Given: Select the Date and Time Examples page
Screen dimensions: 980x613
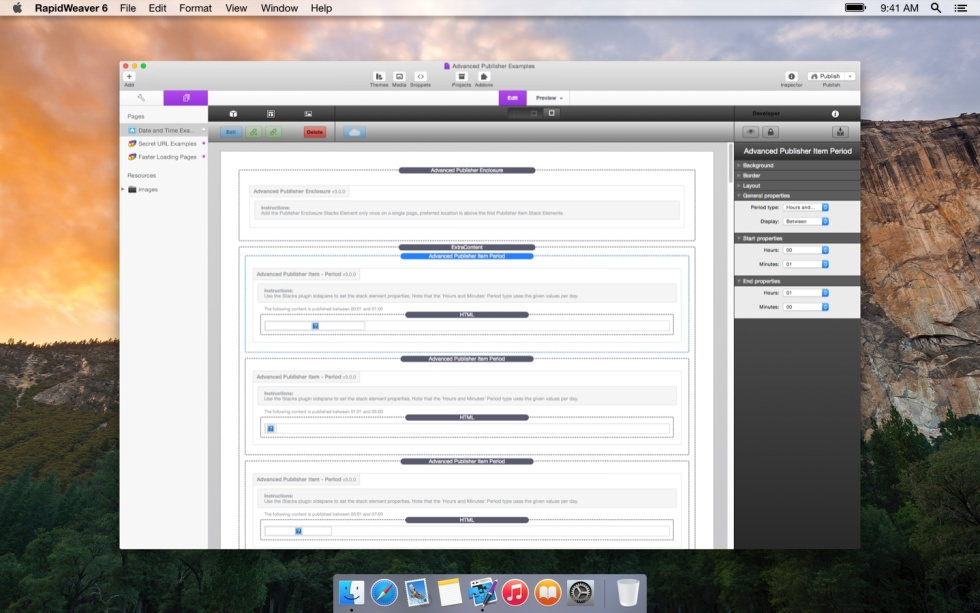Looking at the screenshot, I should (164, 131).
